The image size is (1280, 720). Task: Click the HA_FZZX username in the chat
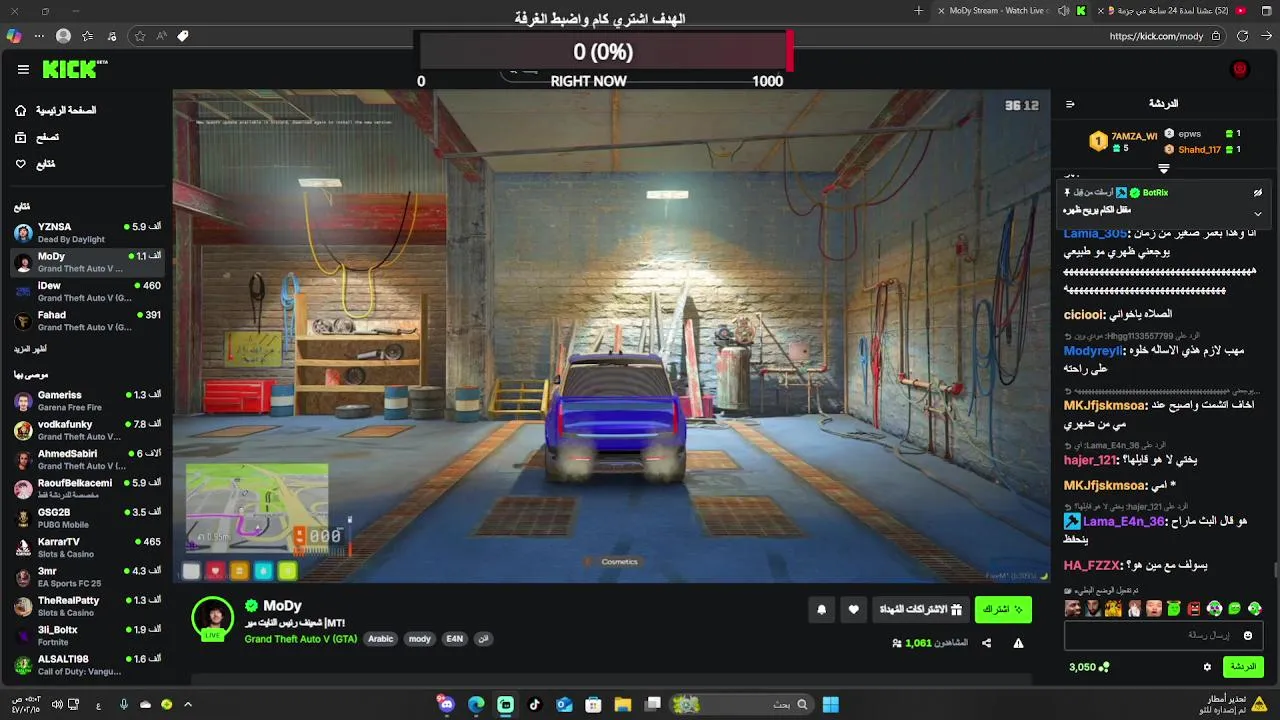coord(1092,565)
